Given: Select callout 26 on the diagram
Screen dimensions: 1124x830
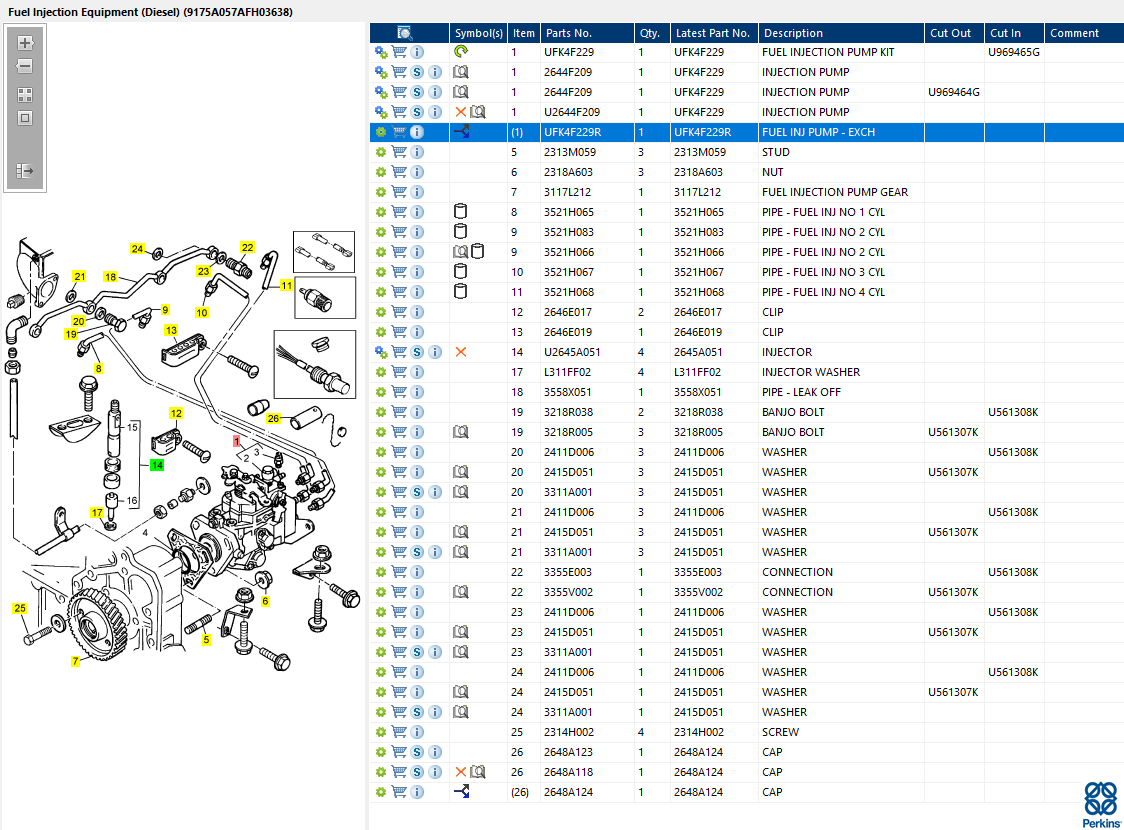Looking at the screenshot, I should [x=273, y=418].
